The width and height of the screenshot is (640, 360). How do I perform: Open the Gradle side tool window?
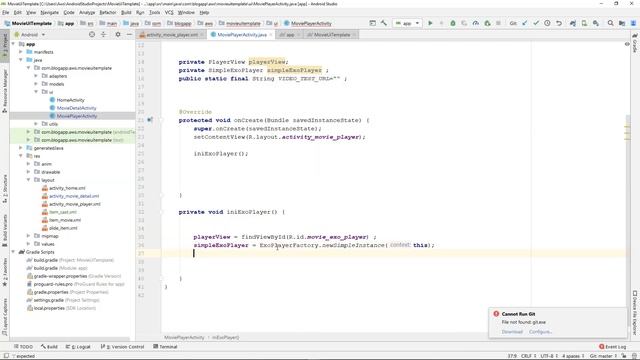(x=635, y=43)
